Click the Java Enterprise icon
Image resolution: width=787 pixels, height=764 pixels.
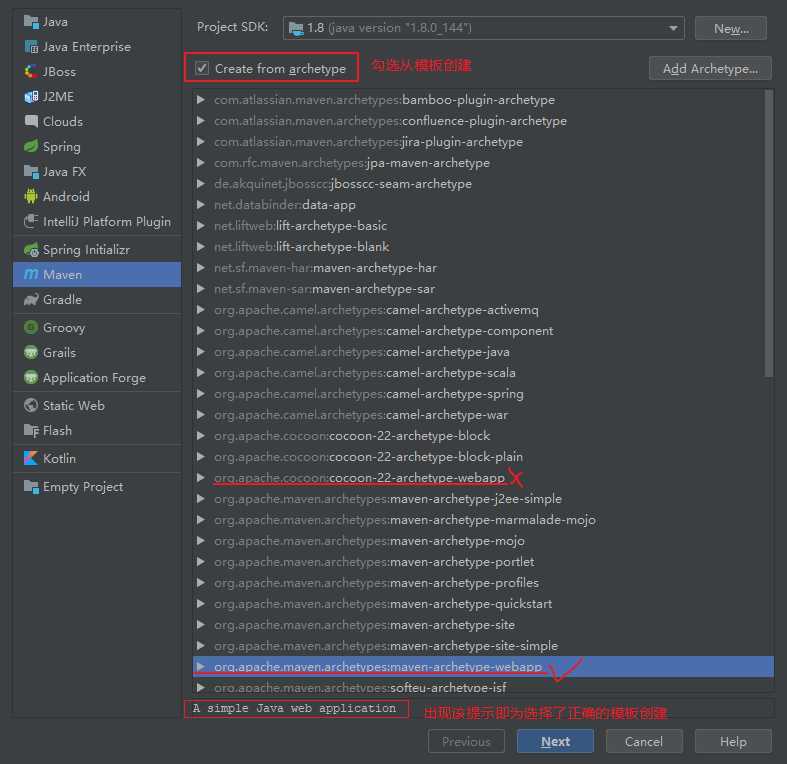tap(31, 47)
